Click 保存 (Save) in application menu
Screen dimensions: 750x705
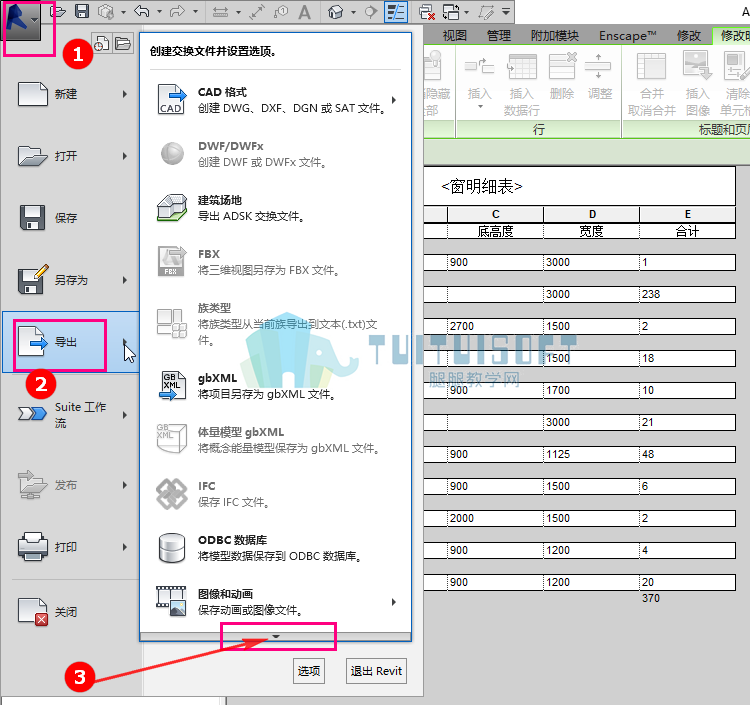(x=71, y=218)
